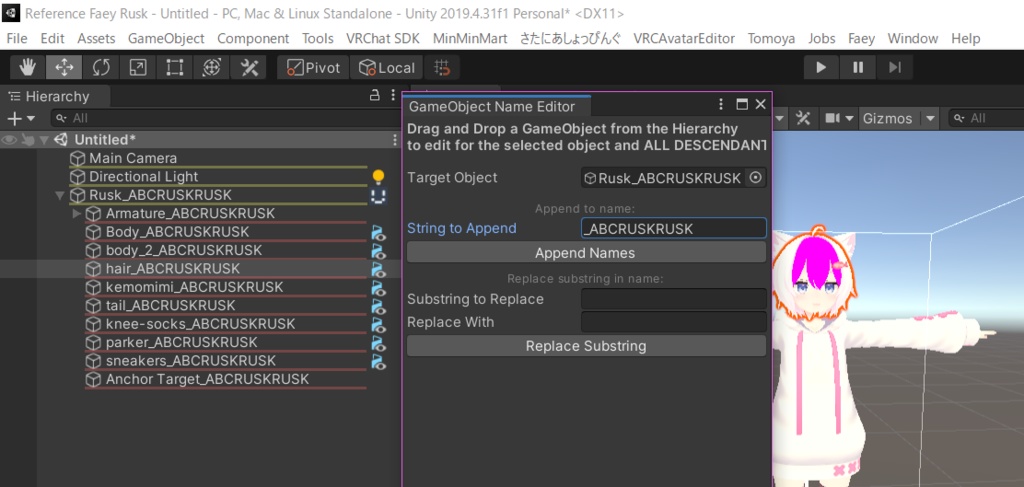Activate the Move tool
This screenshot has height=487, width=1024.
pos(64,67)
